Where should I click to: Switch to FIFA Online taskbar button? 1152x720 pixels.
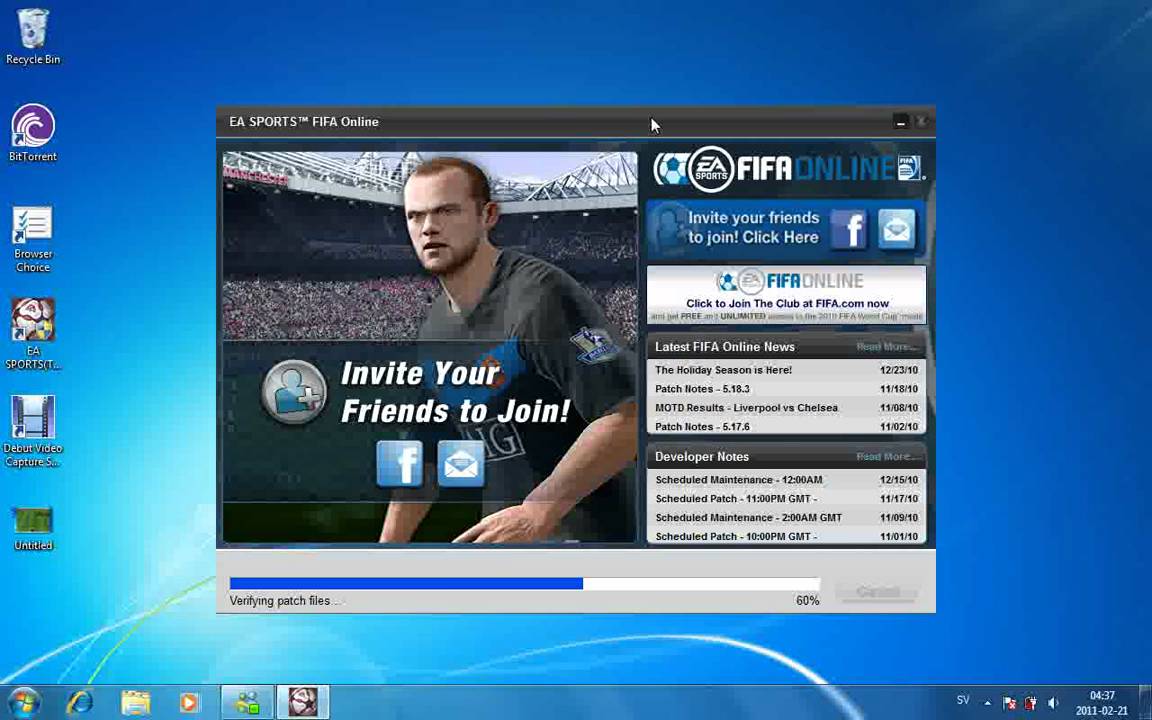pos(303,703)
